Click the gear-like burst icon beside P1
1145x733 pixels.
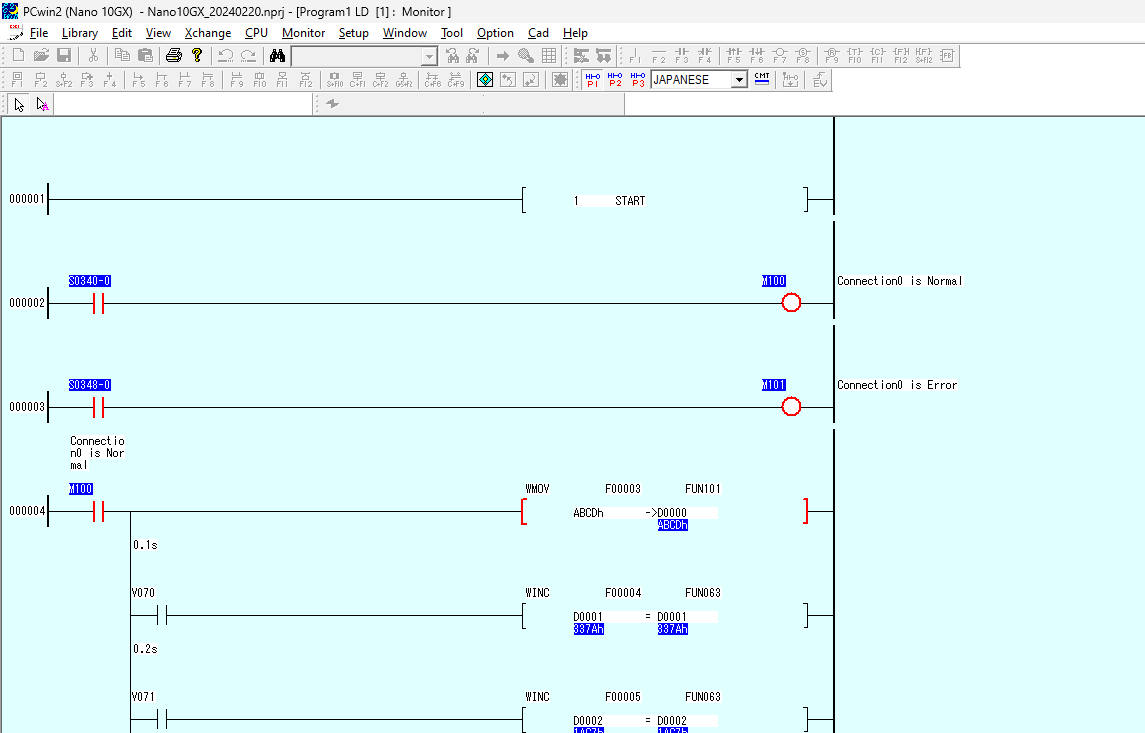pos(560,80)
